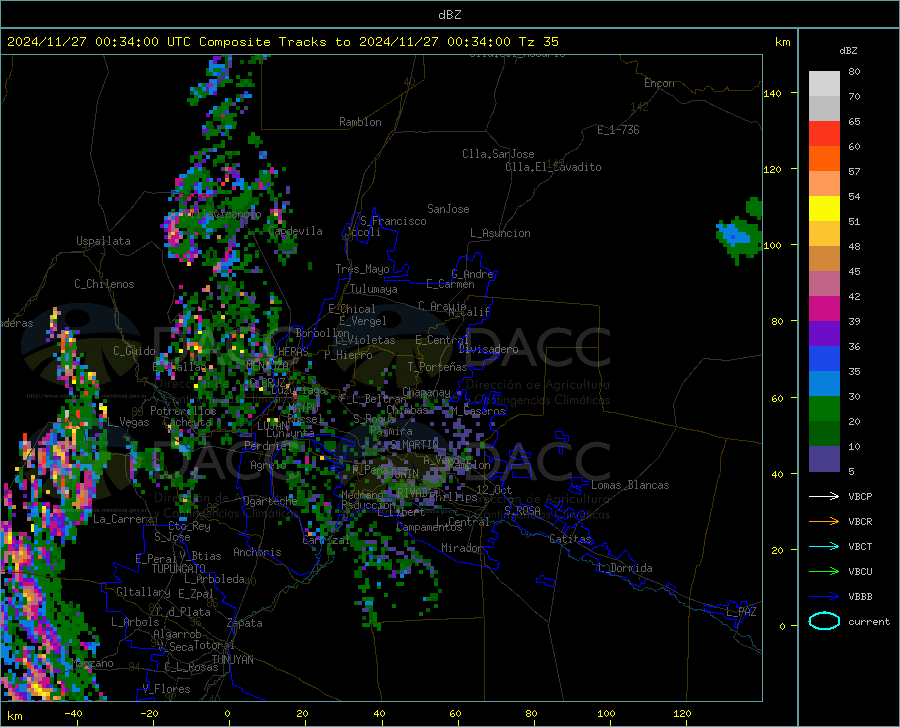Click the 'Manzano' map label
This screenshot has height=727, width=900.
pos(92,663)
